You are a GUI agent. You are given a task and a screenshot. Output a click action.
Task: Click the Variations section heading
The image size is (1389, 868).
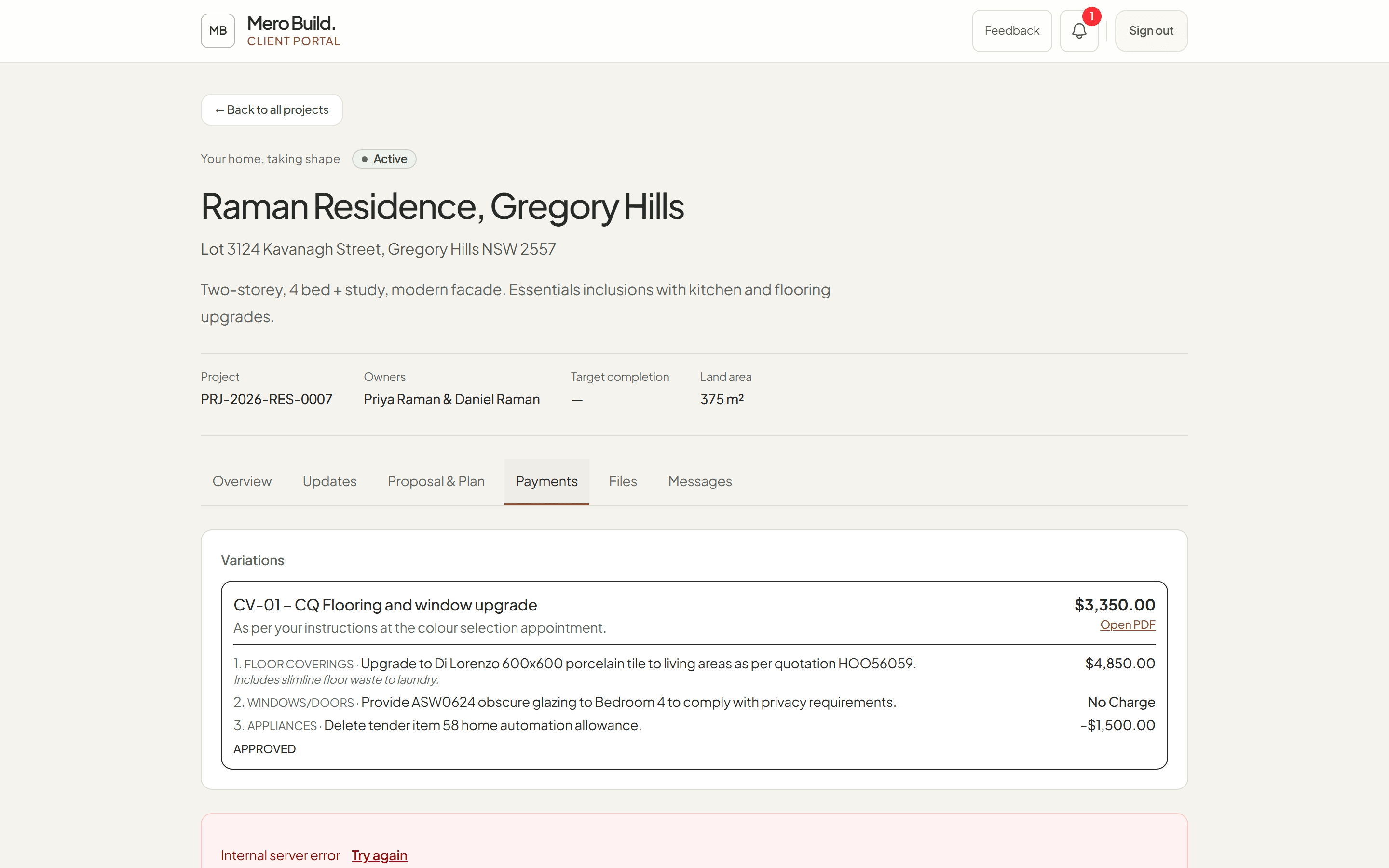coord(253,560)
